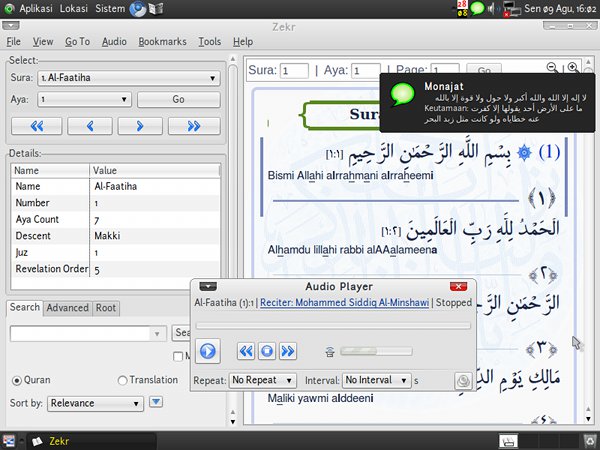Open the Sort by Relevance dropdown
Image resolution: width=600 pixels, height=450 pixels.
click(95, 403)
